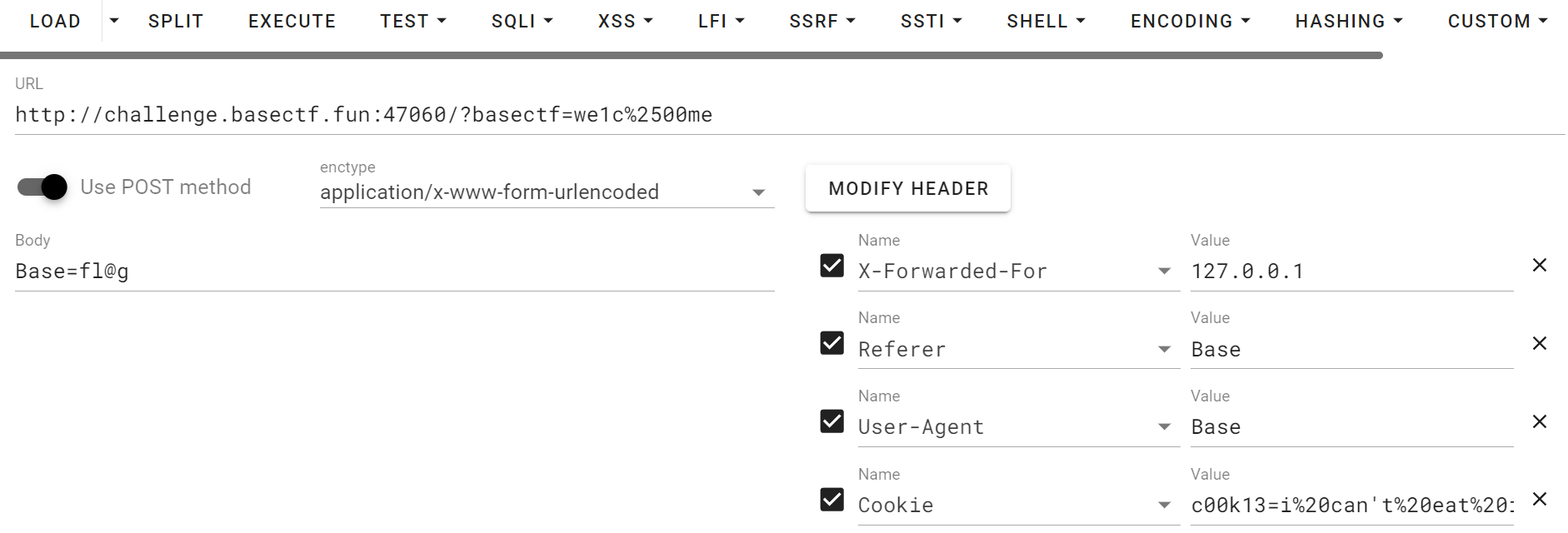Open the ENCODING menu

[x=1190, y=21]
